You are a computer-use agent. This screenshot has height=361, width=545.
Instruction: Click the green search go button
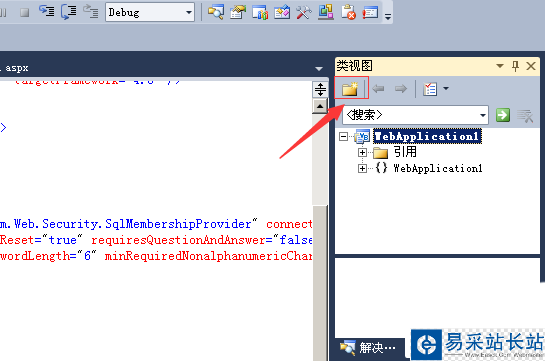[x=503, y=115]
